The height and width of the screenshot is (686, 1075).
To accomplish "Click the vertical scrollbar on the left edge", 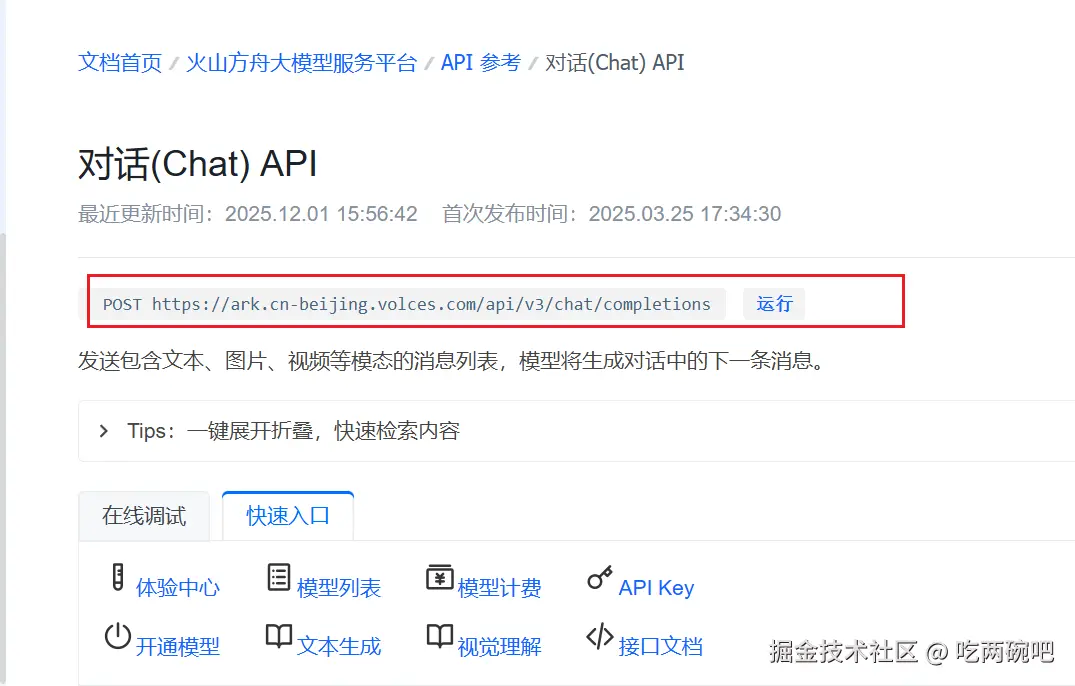I will pos(3,458).
